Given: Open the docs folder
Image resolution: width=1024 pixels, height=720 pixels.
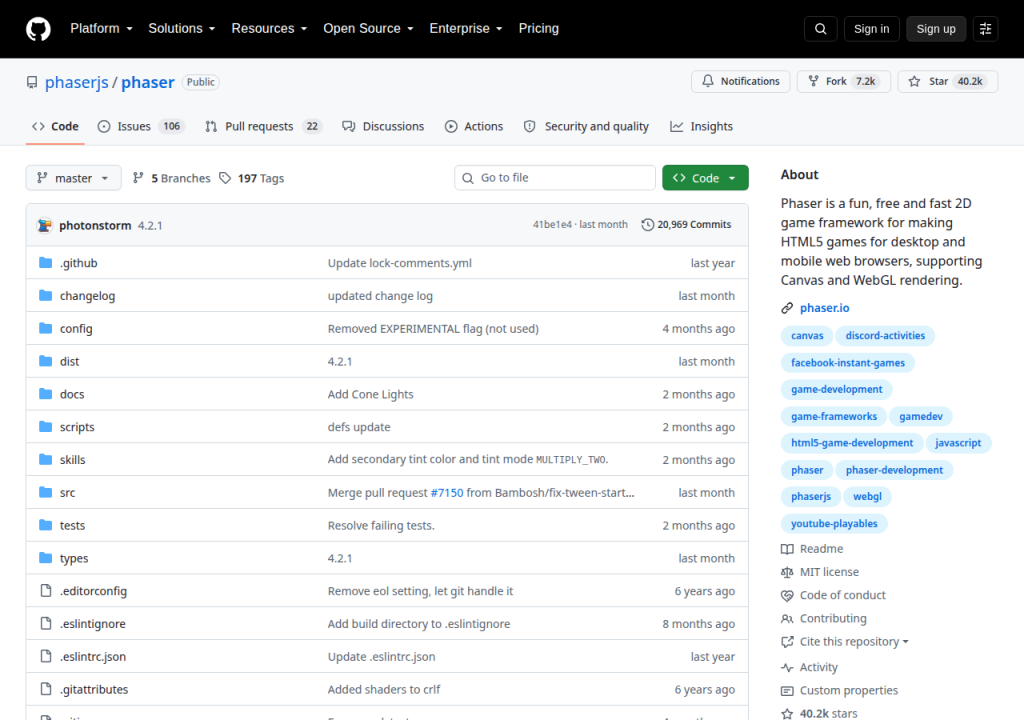Looking at the screenshot, I should [x=72, y=394].
